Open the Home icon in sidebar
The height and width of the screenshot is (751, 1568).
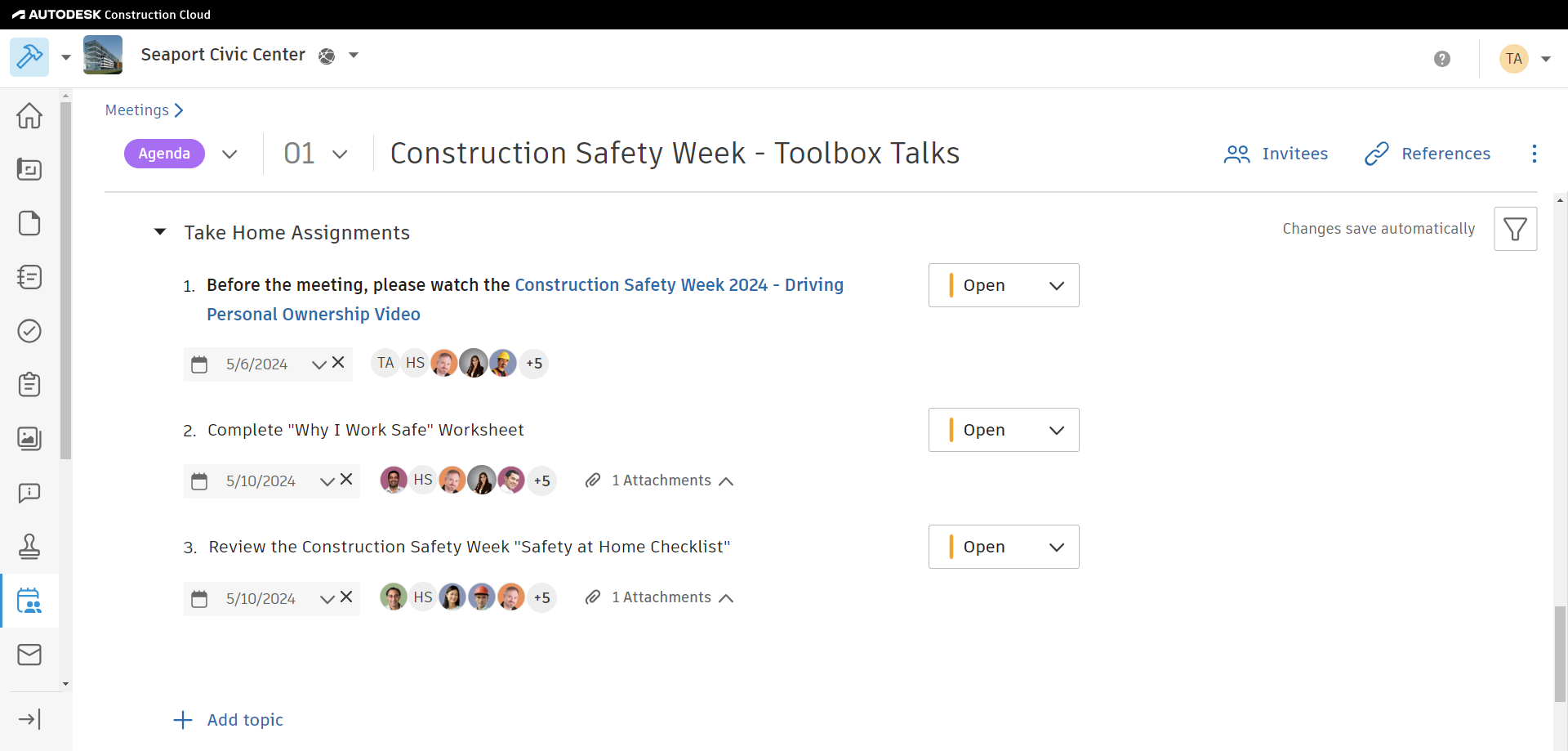29,115
